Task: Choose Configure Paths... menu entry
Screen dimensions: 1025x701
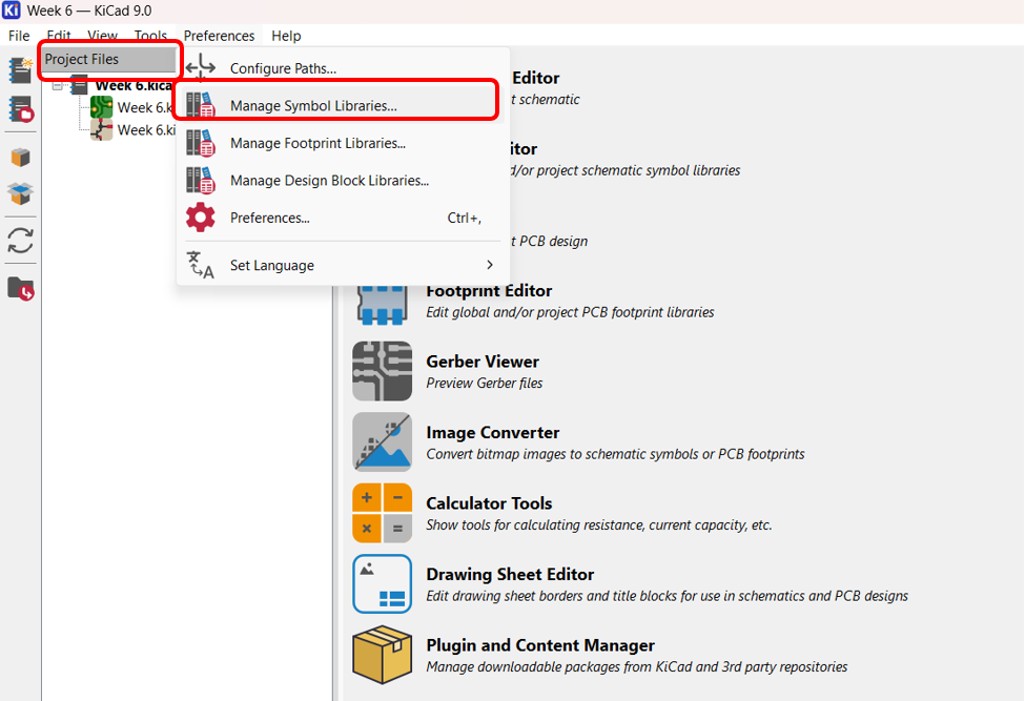Action: tap(343, 68)
